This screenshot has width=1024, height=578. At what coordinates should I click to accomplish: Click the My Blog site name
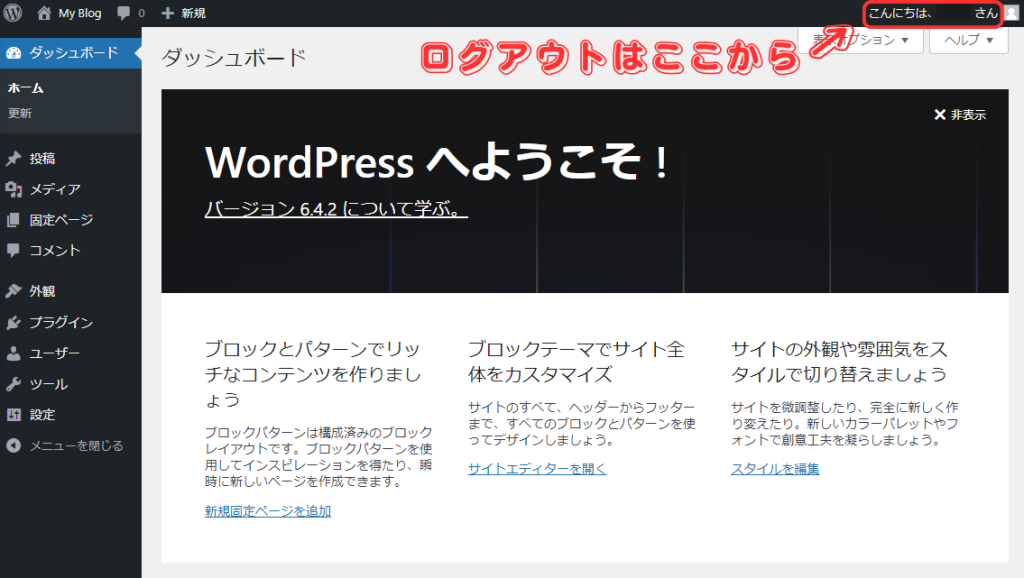pos(80,13)
